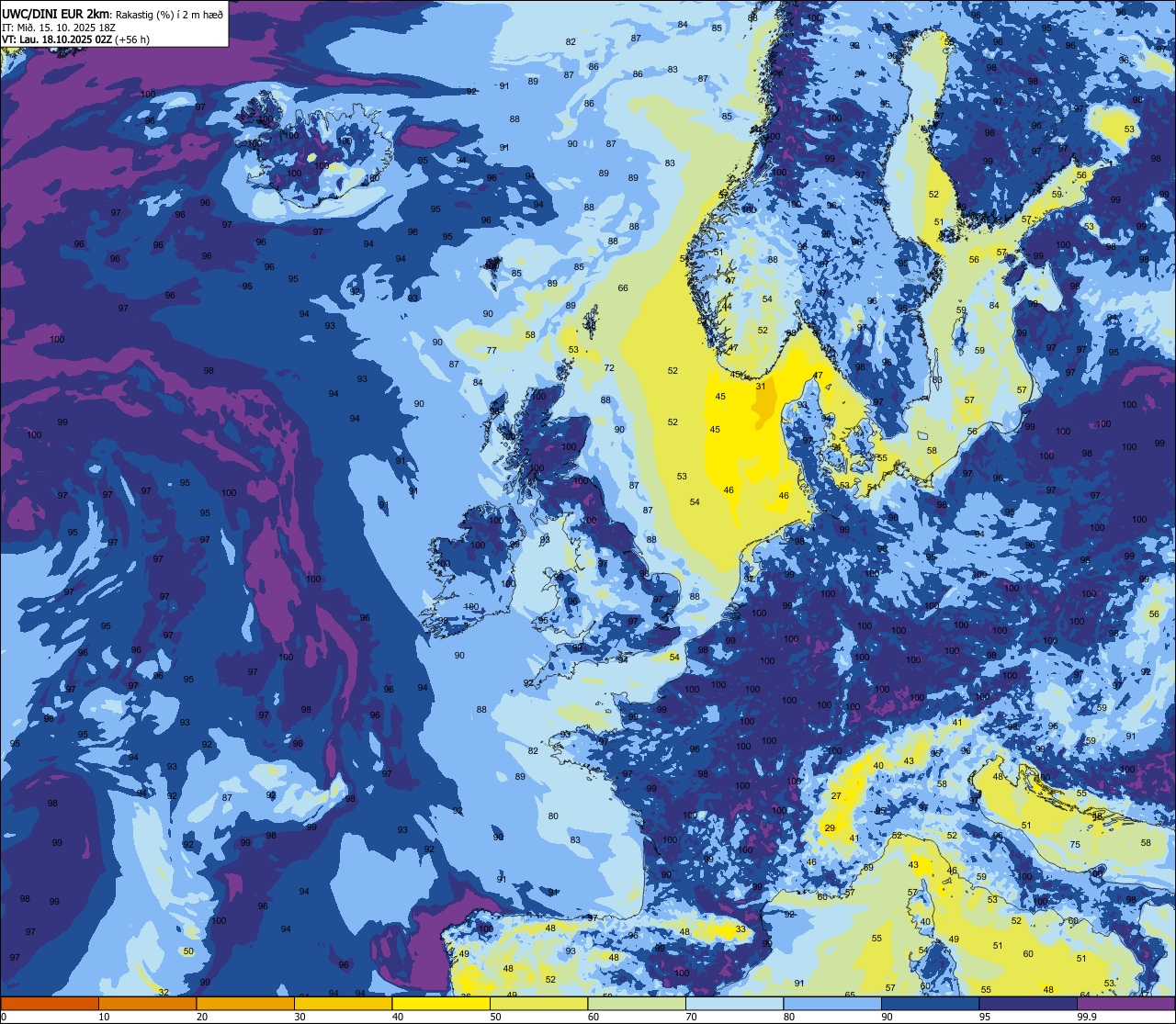This screenshot has height=1024, width=1176.
Task: Click the '70' legend scale label
Action: tap(691, 1017)
